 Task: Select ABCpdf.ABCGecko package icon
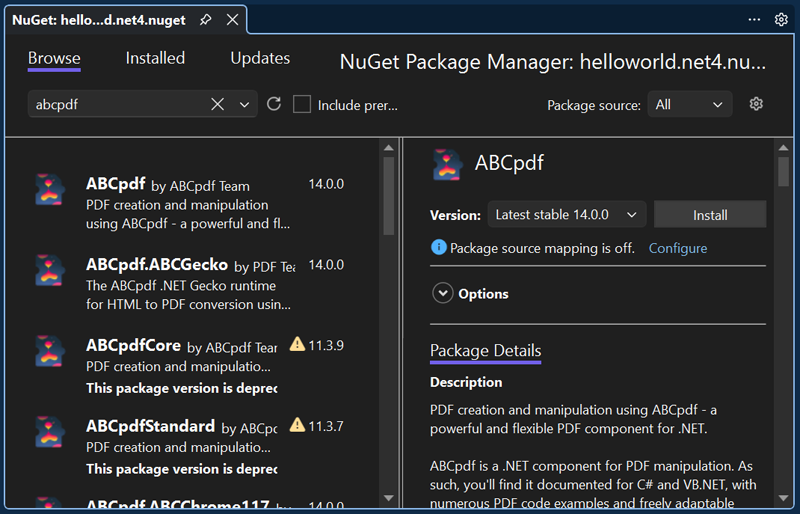pyautogui.click(x=49, y=271)
